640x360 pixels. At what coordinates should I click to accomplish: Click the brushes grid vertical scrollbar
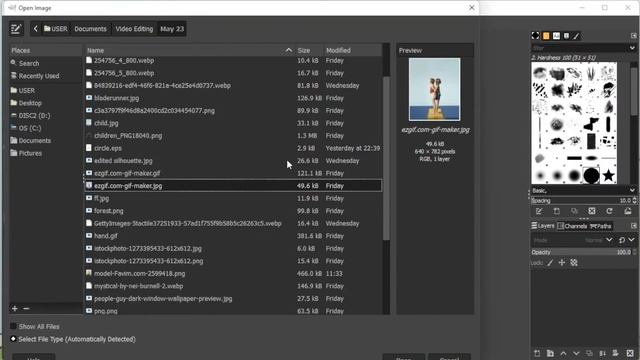tap(633, 92)
